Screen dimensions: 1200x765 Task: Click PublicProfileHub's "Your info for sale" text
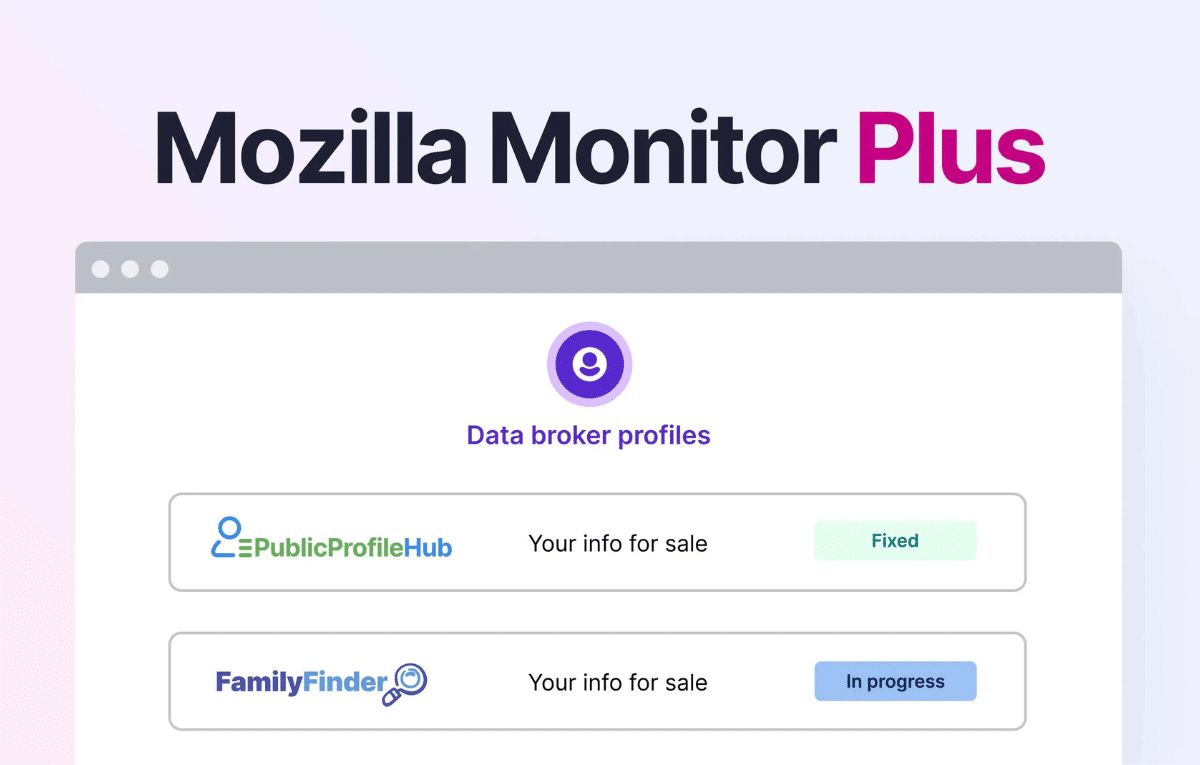coord(617,544)
